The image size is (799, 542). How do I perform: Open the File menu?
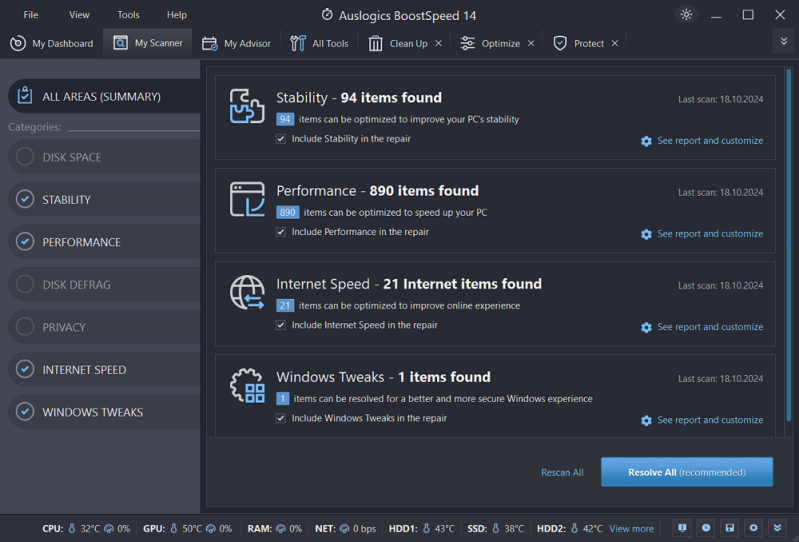click(x=31, y=15)
